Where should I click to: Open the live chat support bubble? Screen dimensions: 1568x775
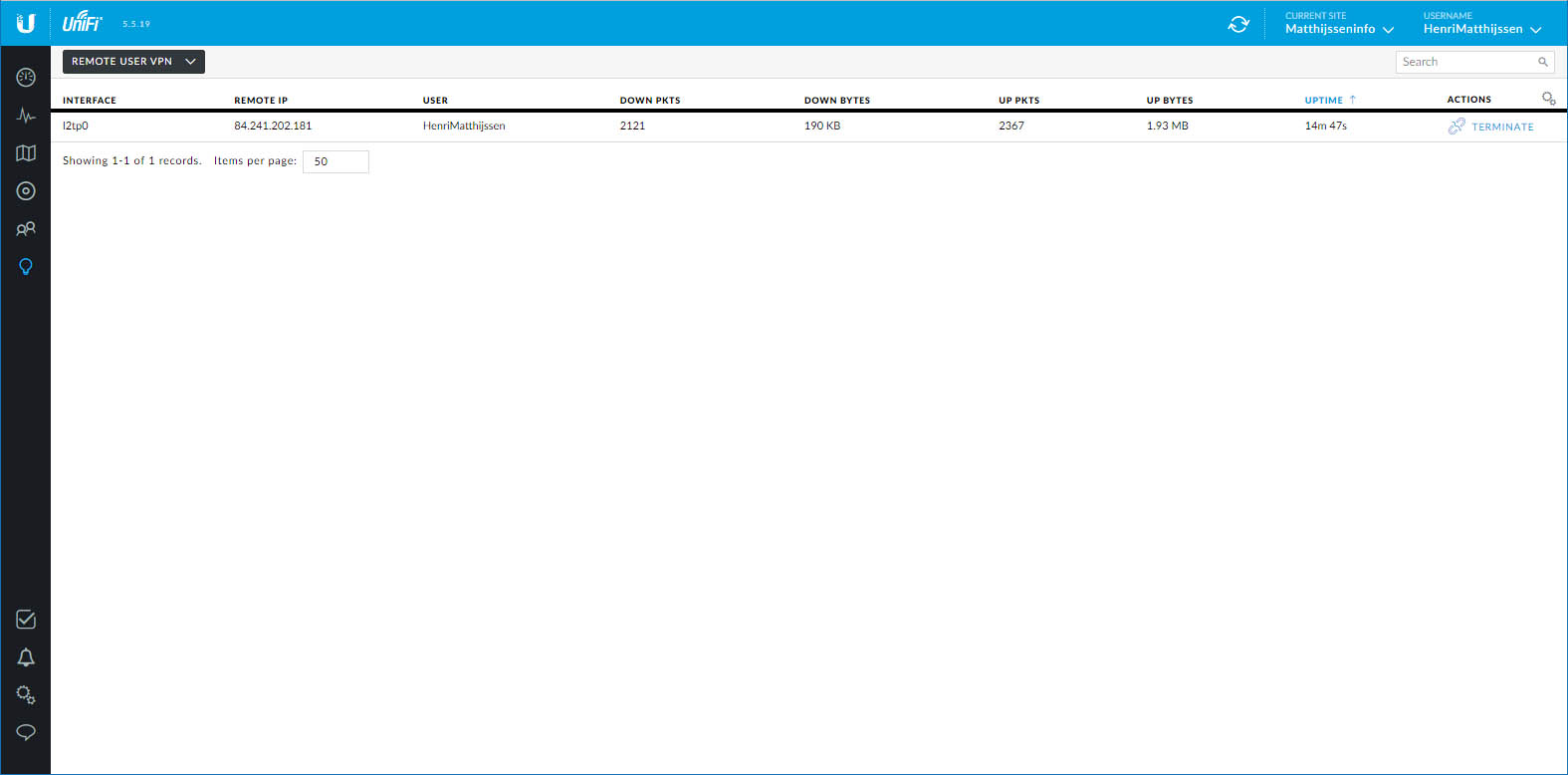26,732
